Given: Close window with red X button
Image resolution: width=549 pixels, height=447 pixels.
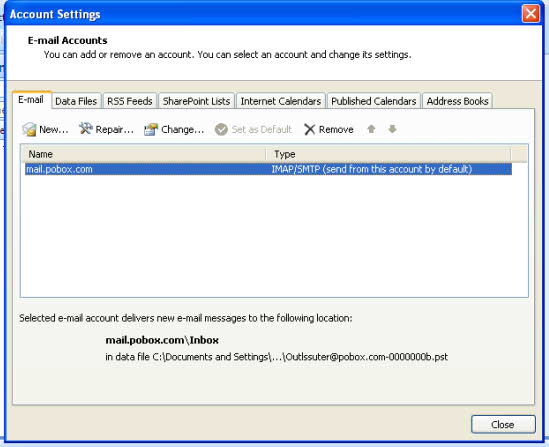Looking at the screenshot, I should click(530, 14).
